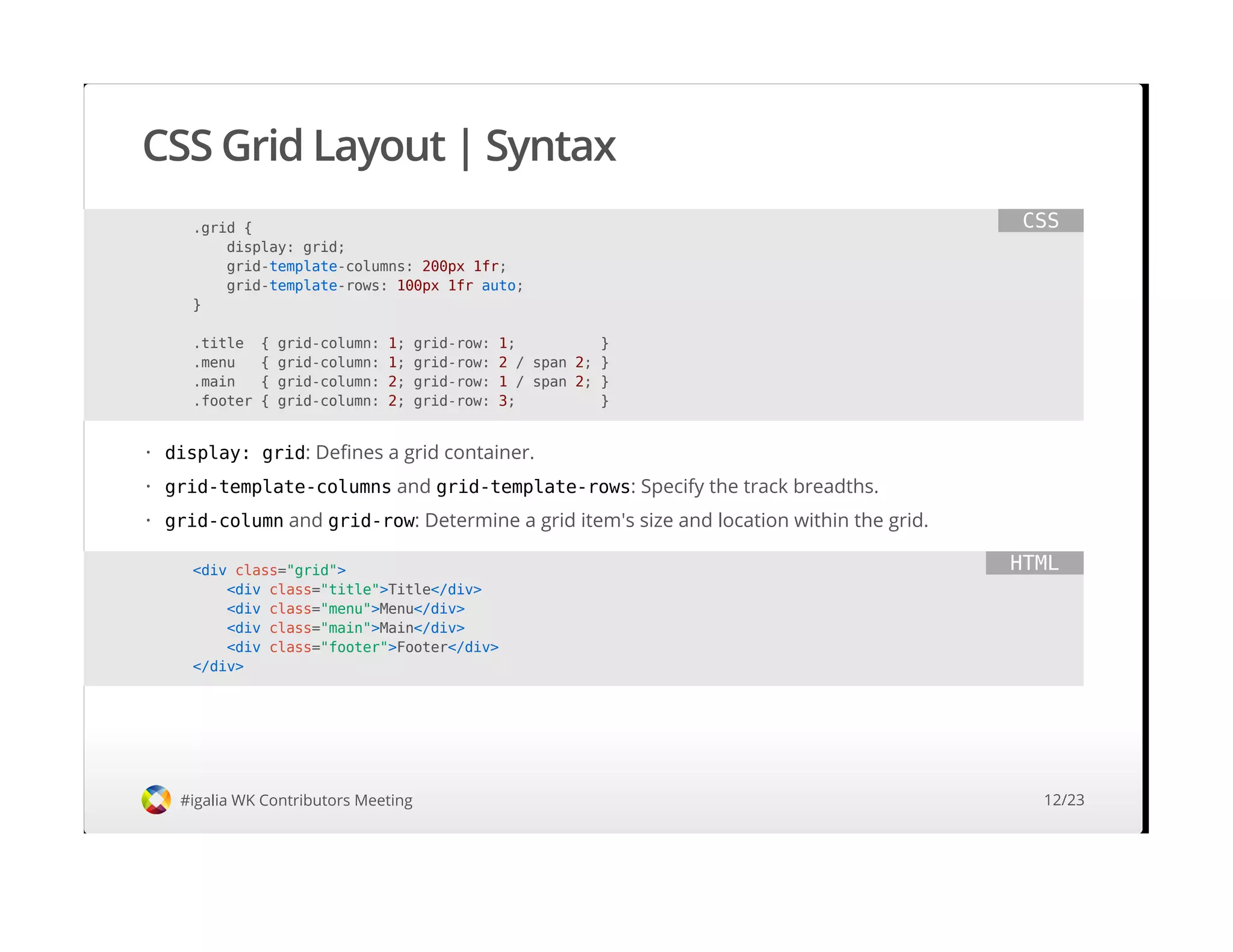Screen dimensions: 1233x952
Task: Click the '.title' rule code line
Action: [401, 343]
